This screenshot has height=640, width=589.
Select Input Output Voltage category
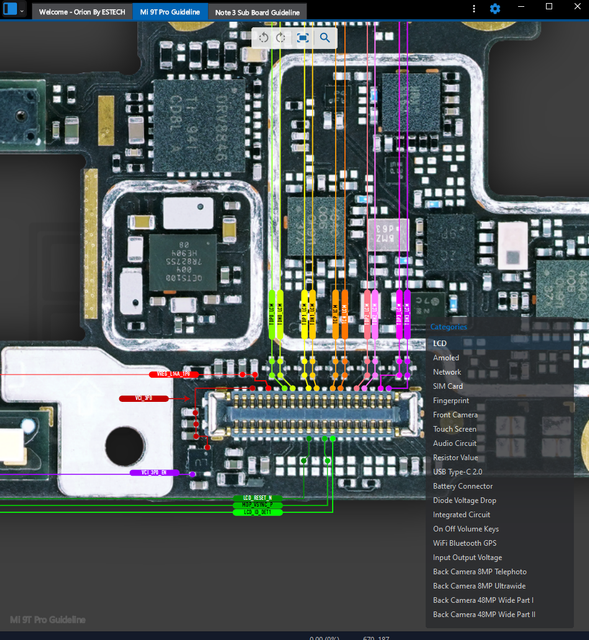pyautogui.click(x=500, y=558)
